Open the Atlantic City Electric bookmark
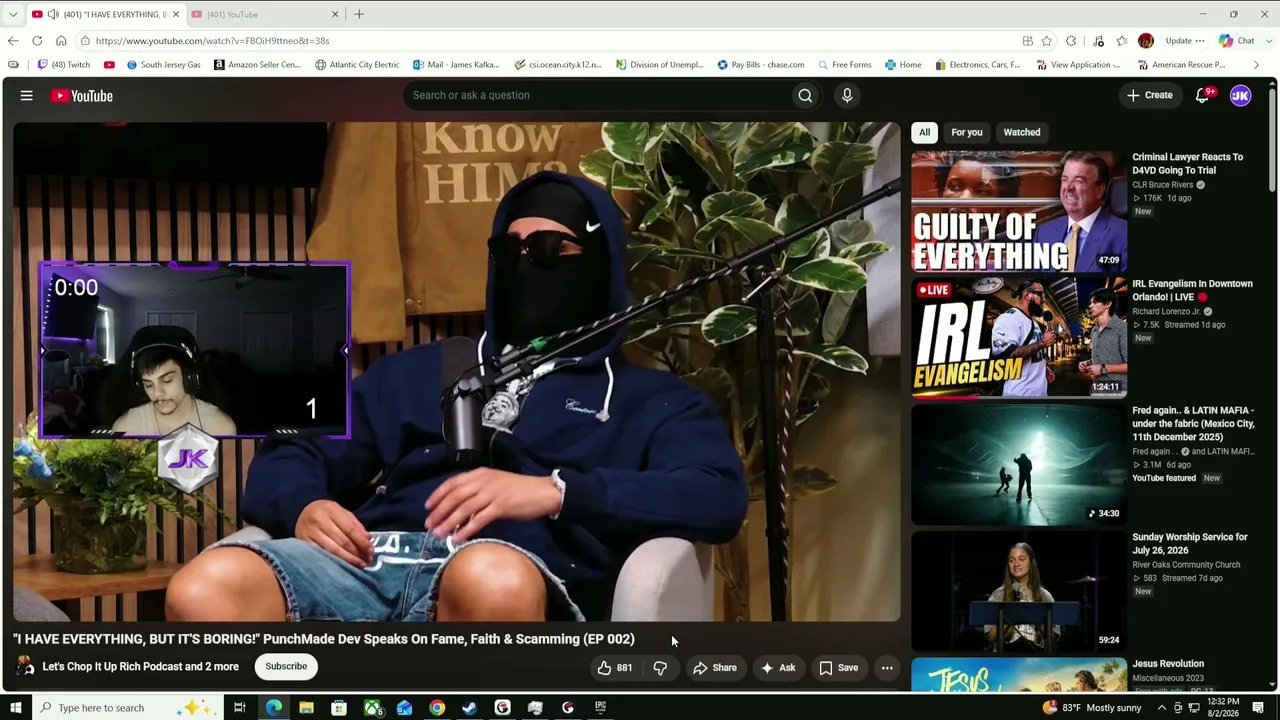1280x720 pixels. (x=357, y=65)
